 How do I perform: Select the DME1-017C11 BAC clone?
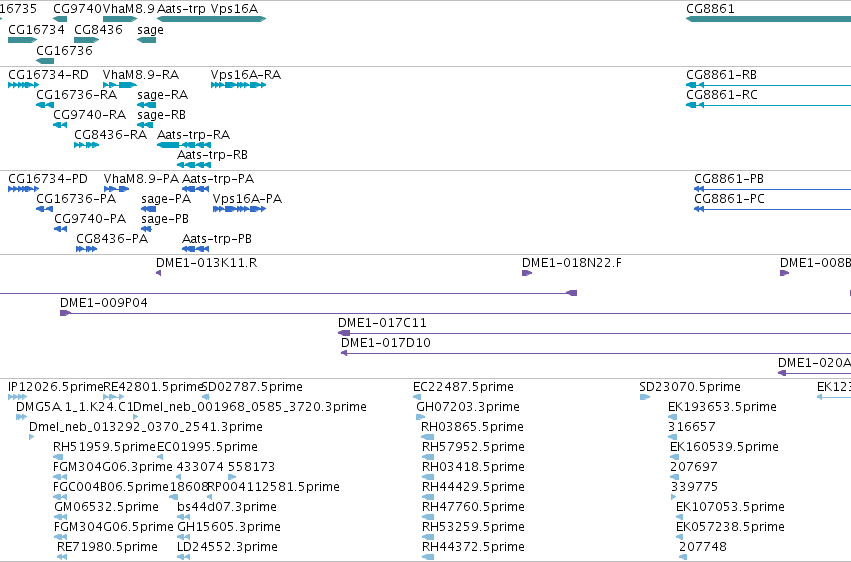point(594,333)
